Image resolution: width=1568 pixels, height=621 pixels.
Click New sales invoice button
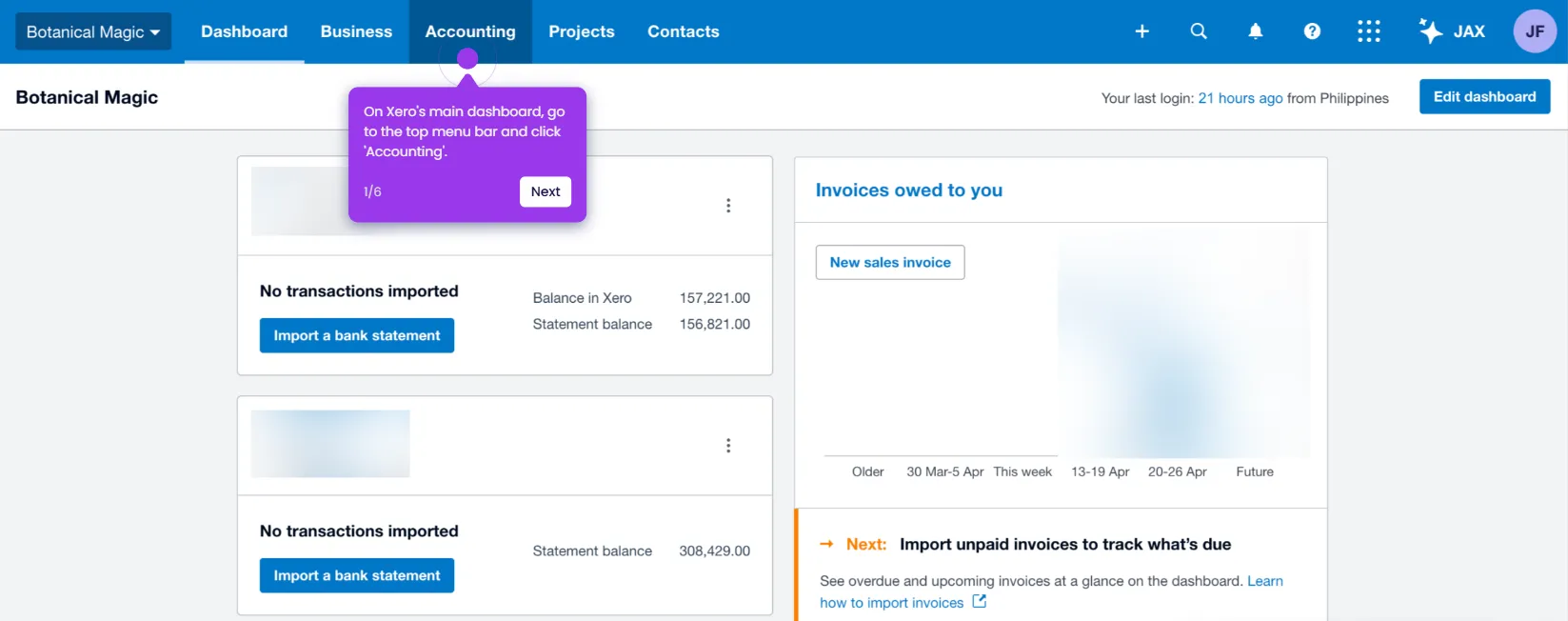pyautogui.click(x=890, y=262)
